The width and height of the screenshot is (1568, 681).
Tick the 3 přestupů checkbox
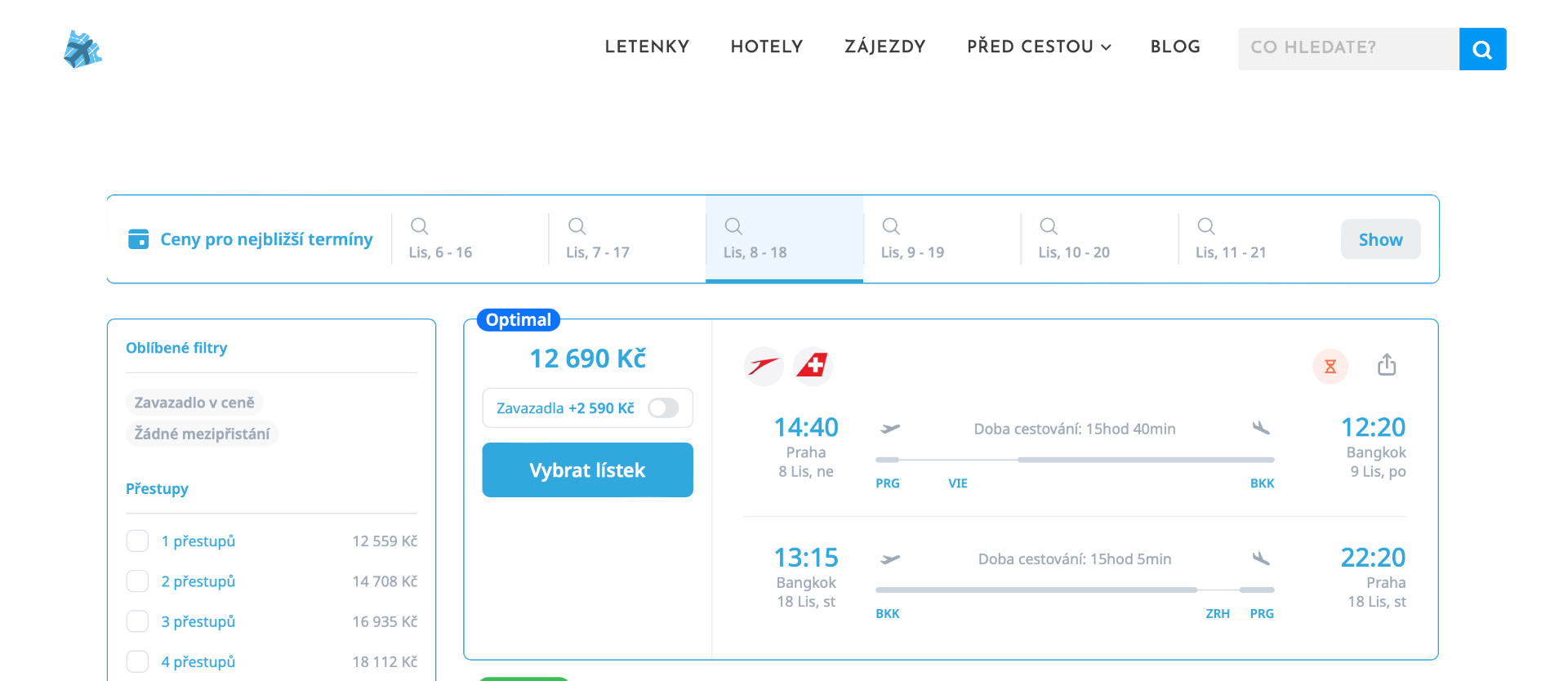click(138, 621)
